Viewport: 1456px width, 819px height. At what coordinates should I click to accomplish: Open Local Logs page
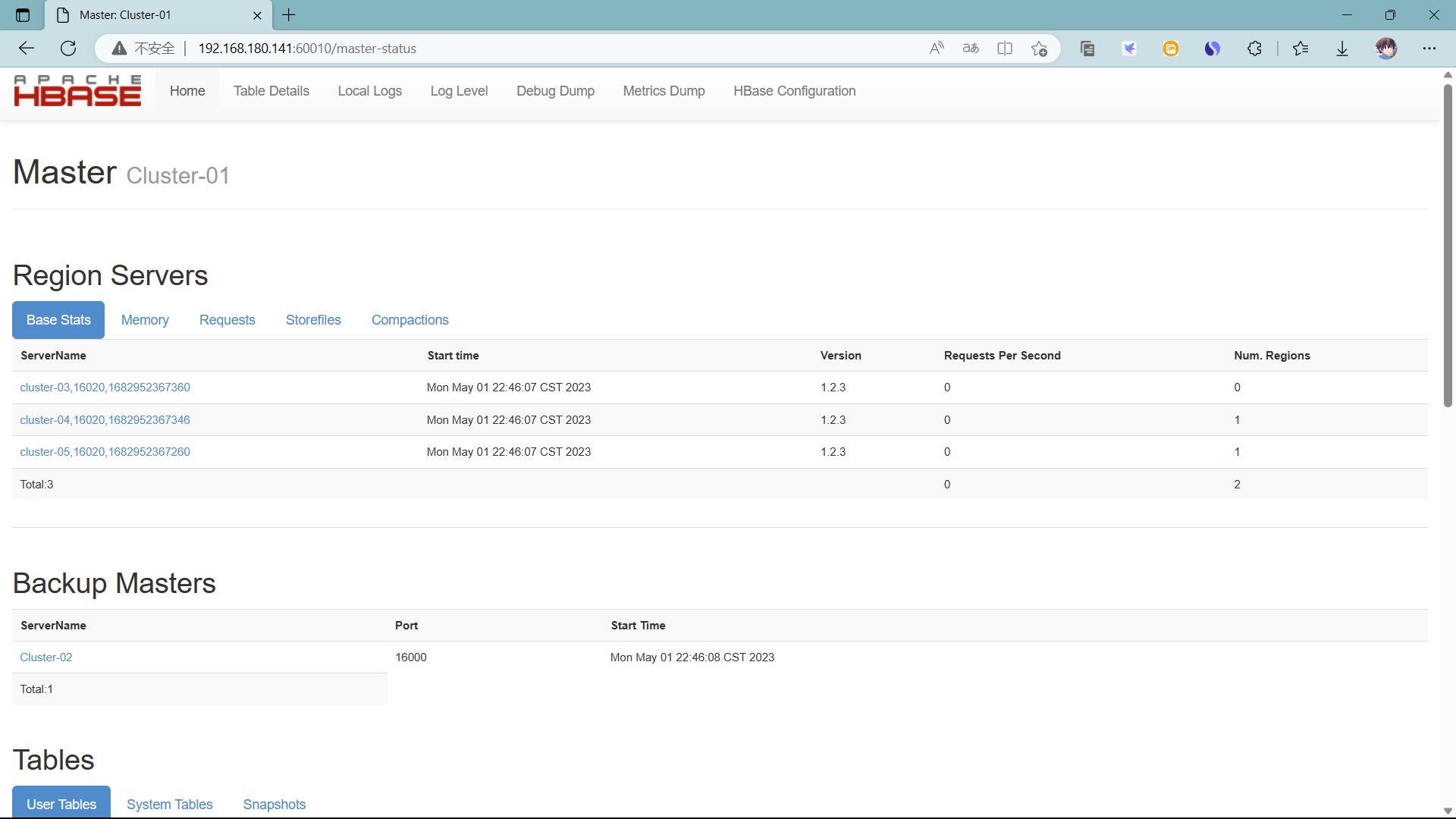tap(370, 91)
